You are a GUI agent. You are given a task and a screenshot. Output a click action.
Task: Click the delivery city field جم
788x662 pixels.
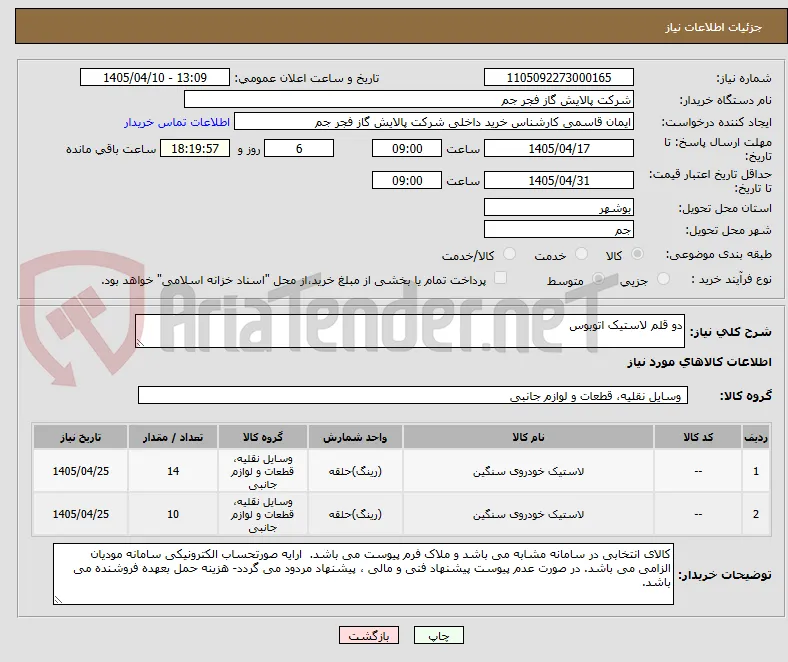click(558, 229)
